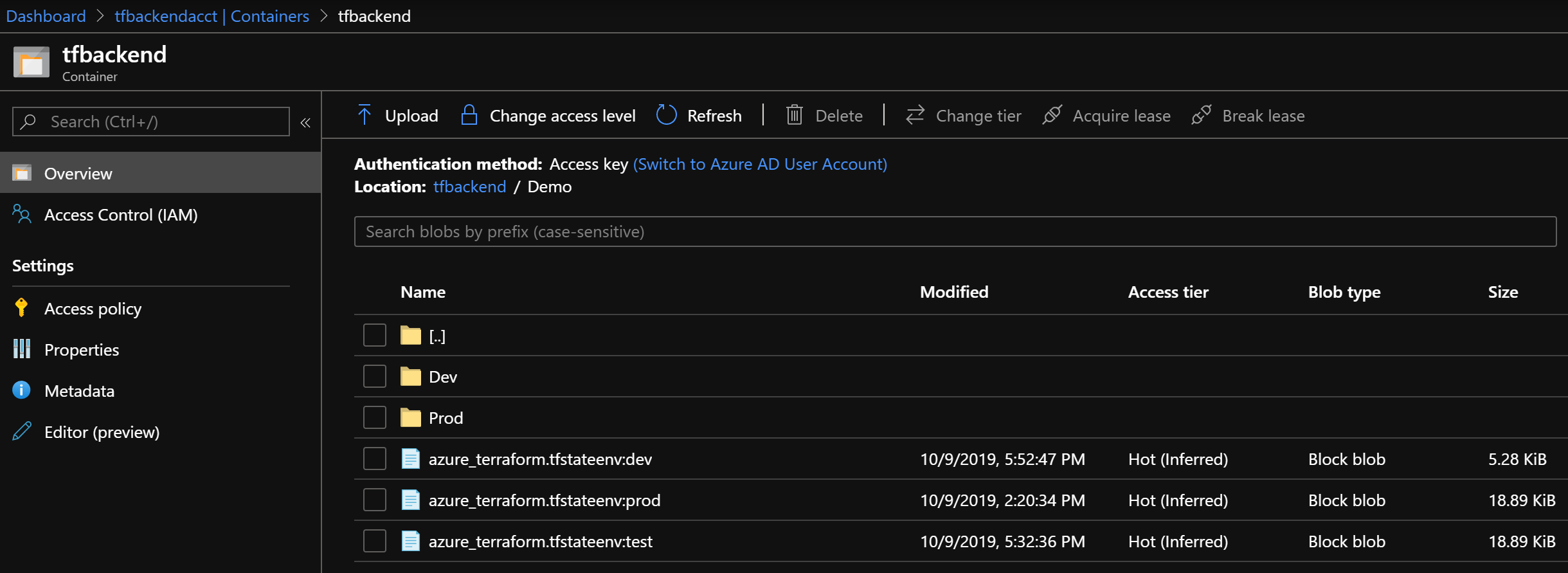The width and height of the screenshot is (1568, 573).
Task: Open the Access policy settings
Action: point(93,309)
